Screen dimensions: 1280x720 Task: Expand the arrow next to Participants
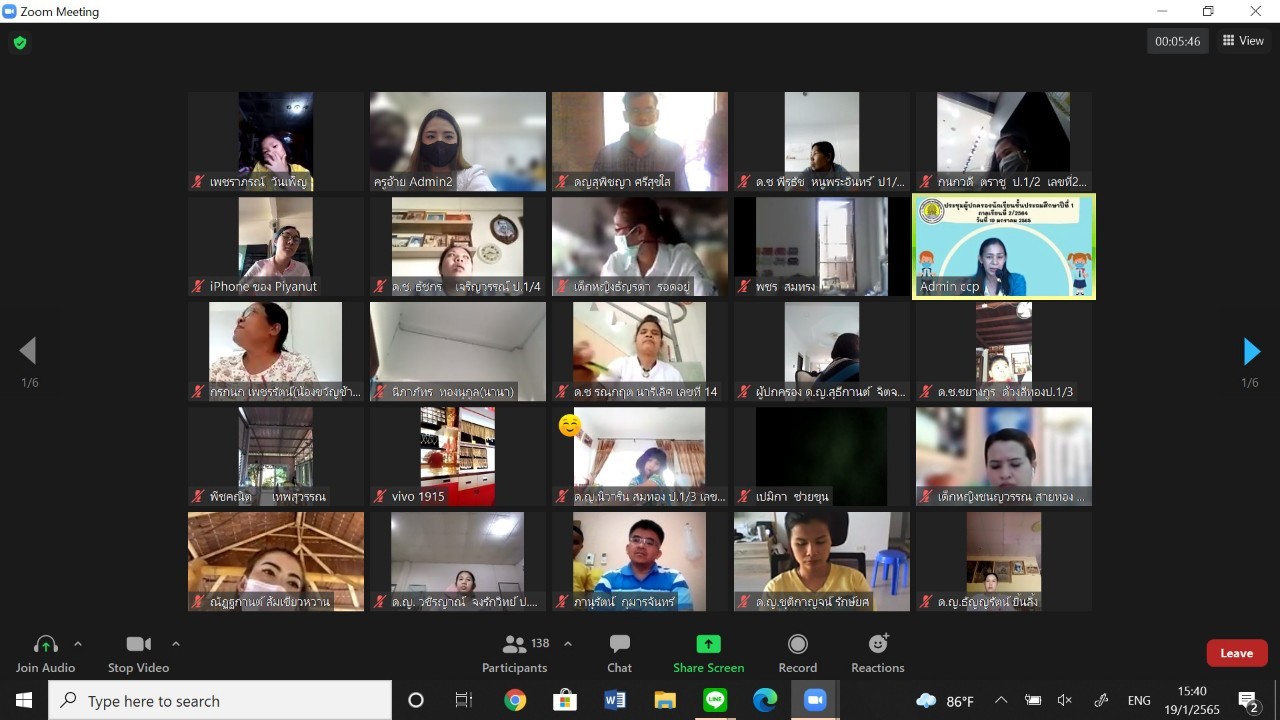[x=568, y=644]
